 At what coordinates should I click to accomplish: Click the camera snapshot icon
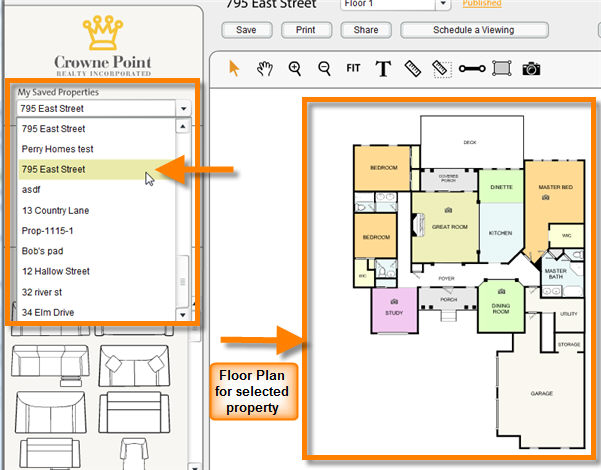click(531, 68)
